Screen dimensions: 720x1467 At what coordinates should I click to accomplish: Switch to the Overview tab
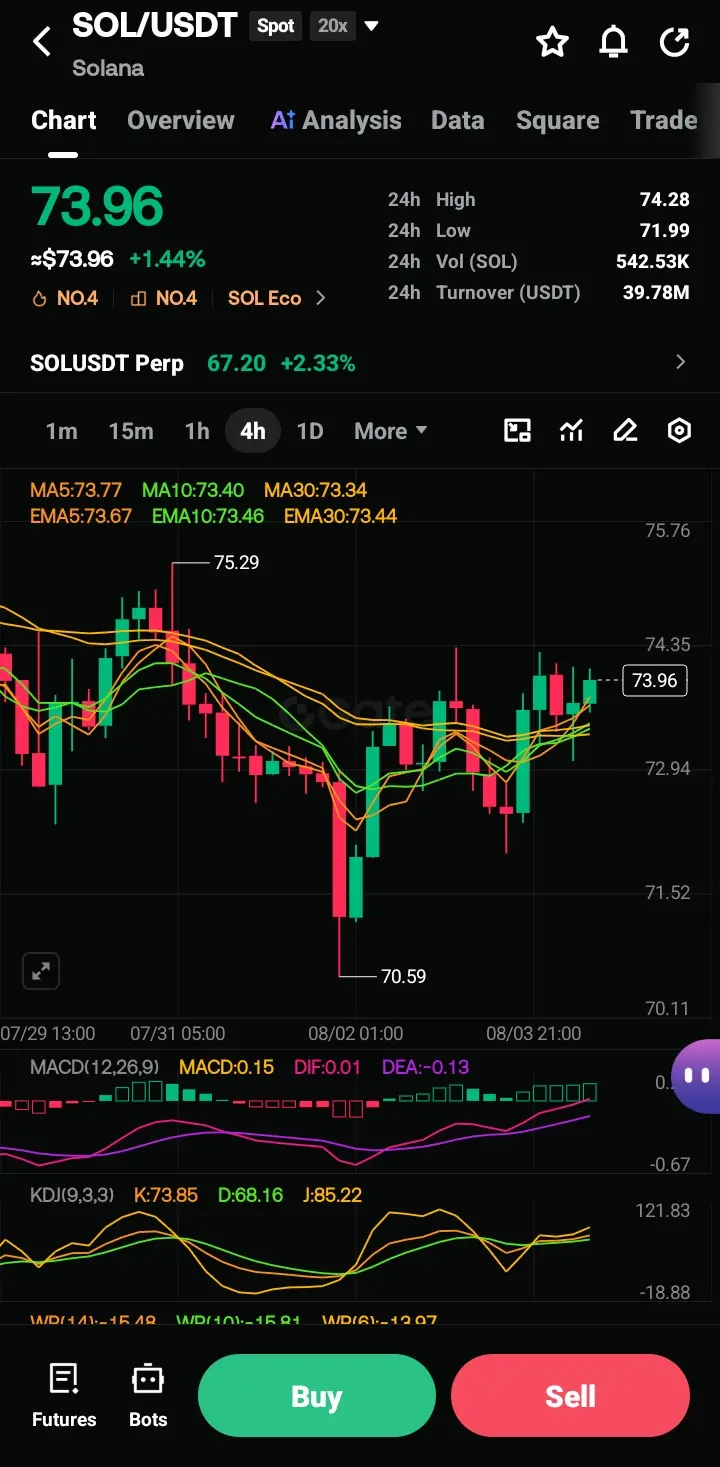point(181,120)
